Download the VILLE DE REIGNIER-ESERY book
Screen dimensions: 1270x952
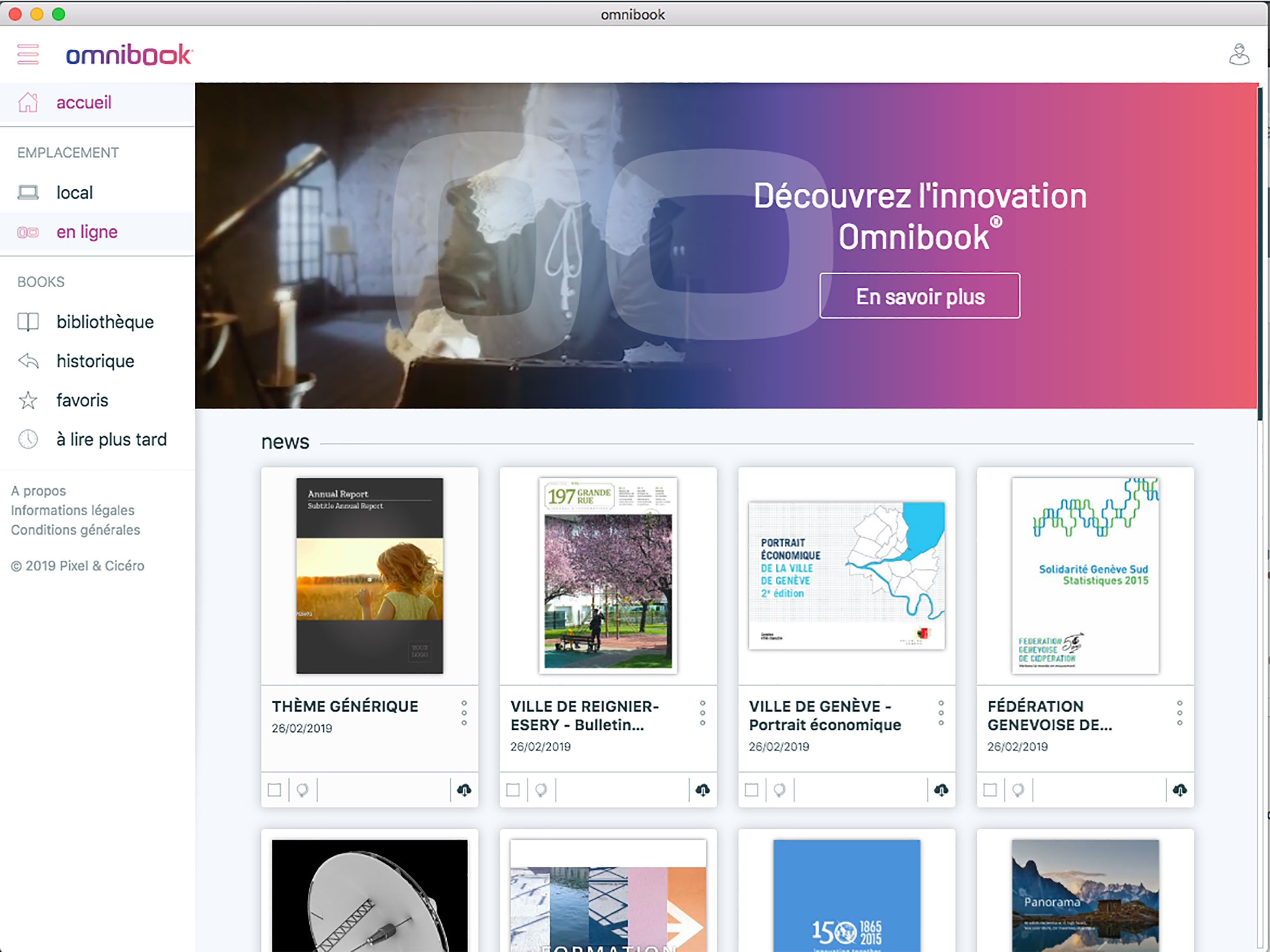(702, 790)
